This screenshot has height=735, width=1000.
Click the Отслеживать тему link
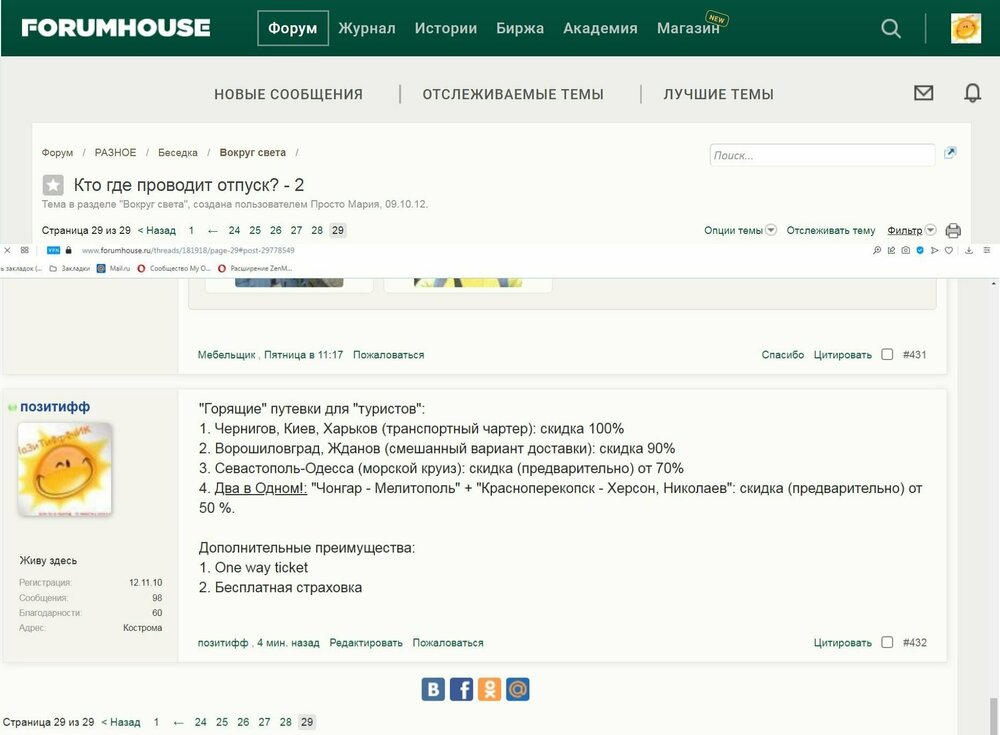[830, 230]
